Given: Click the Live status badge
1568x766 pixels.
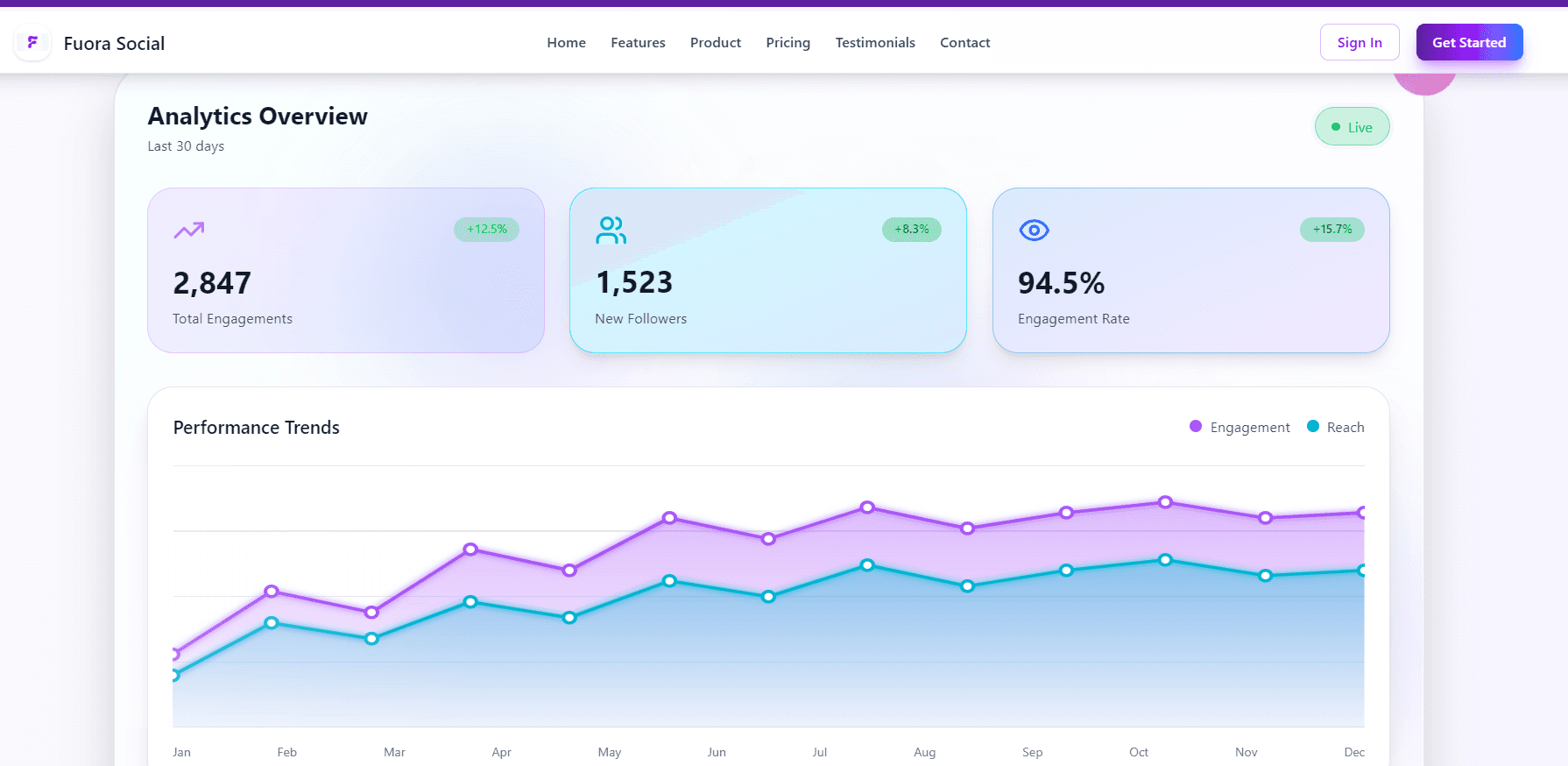Looking at the screenshot, I should pos(1352,127).
